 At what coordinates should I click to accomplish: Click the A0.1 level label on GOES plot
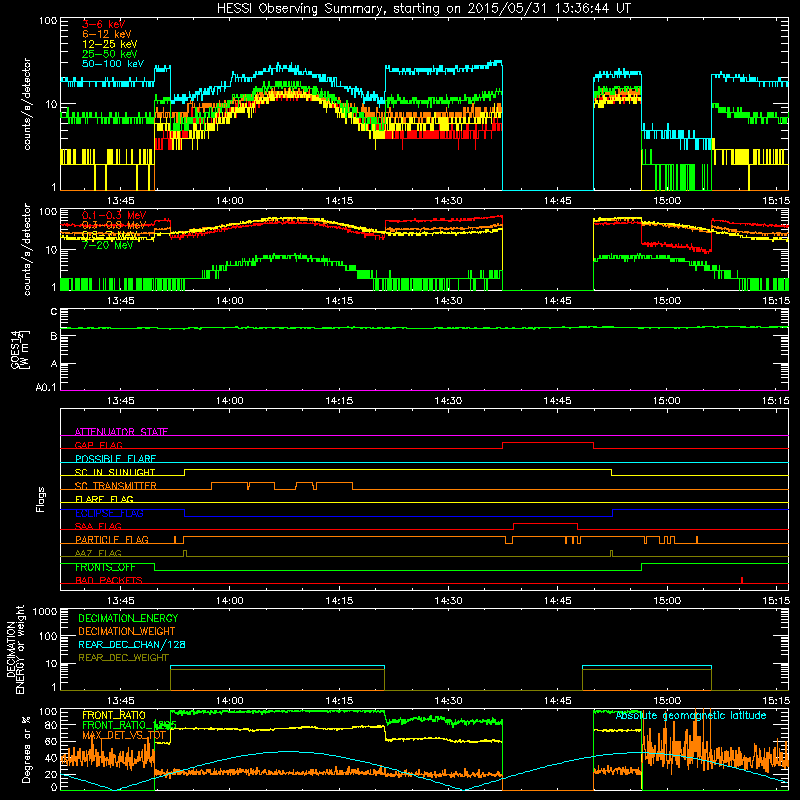tap(46, 388)
